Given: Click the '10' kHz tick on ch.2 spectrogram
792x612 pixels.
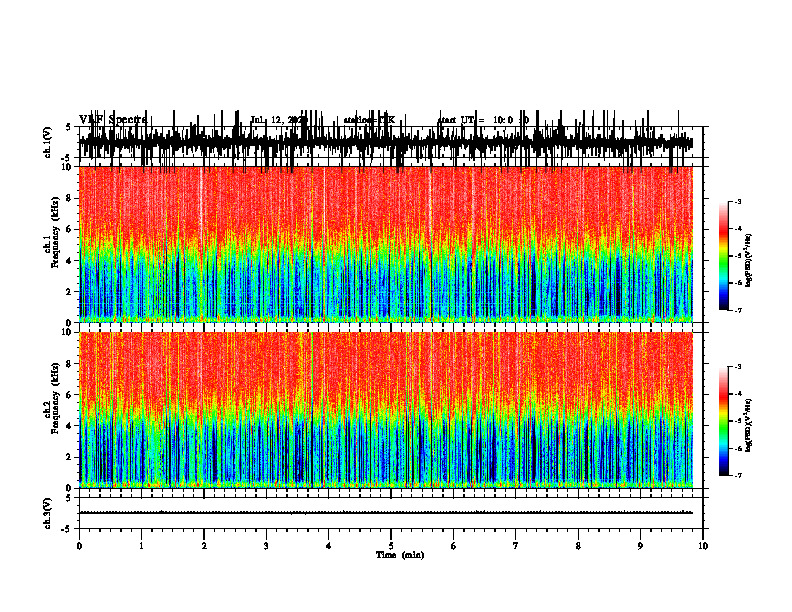Looking at the screenshot, I should click(x=67, y=332).
